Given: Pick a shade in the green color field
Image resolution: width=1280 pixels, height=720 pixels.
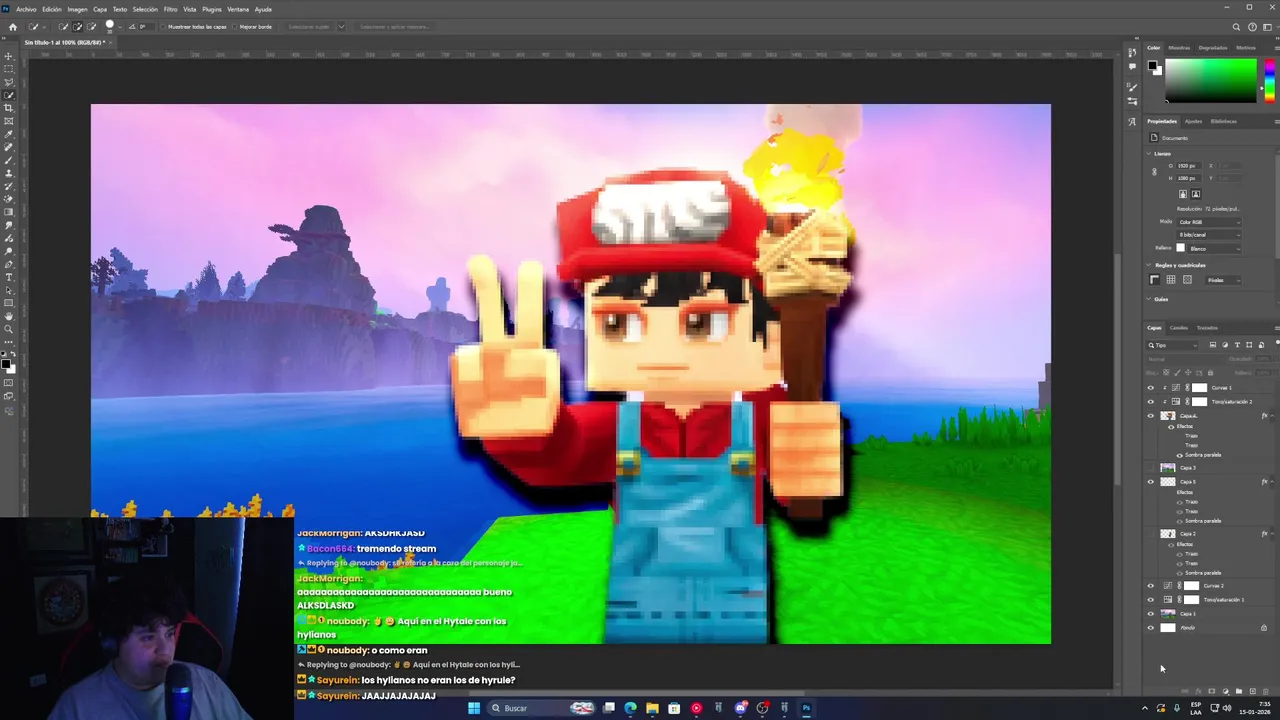Looking at the screenshot, I should point(1211,80).
